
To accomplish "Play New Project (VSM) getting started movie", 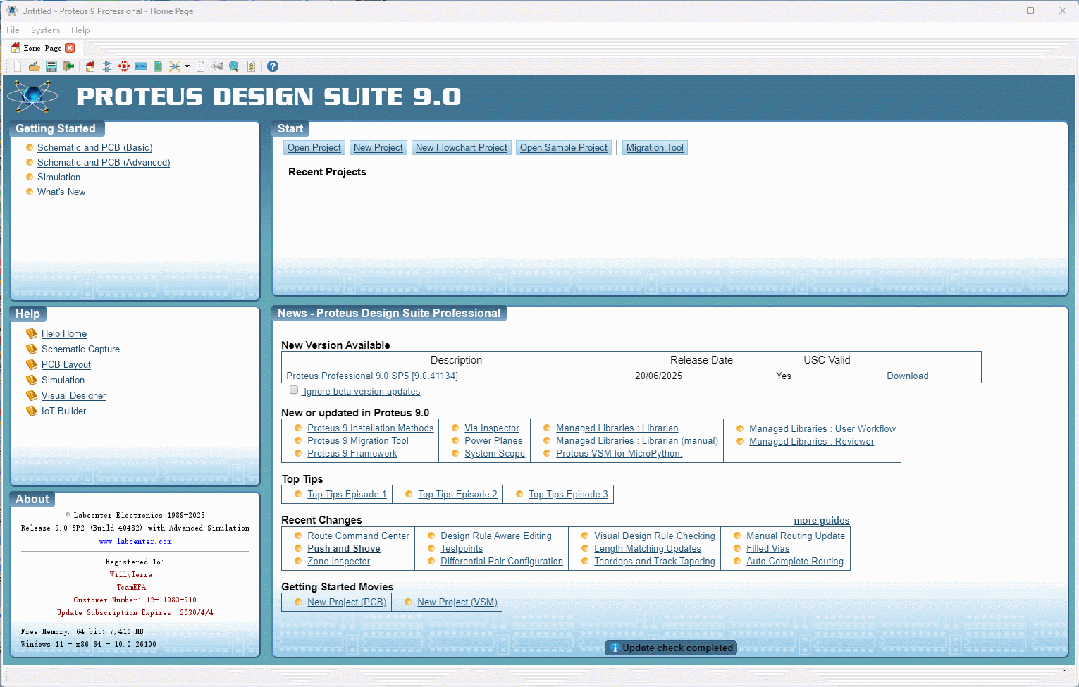I will point(457,602).
